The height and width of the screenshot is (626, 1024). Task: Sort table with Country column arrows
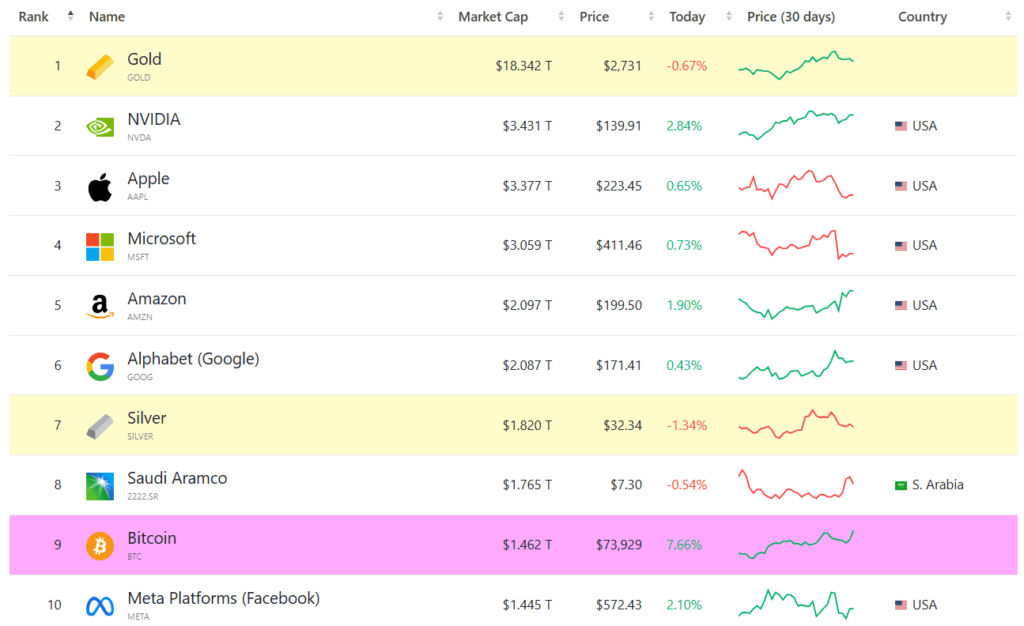pos(1008,16)
